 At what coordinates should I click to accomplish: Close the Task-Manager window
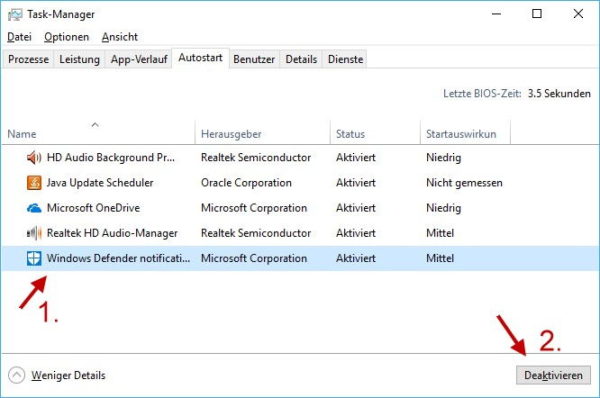[x=578, y=14]
